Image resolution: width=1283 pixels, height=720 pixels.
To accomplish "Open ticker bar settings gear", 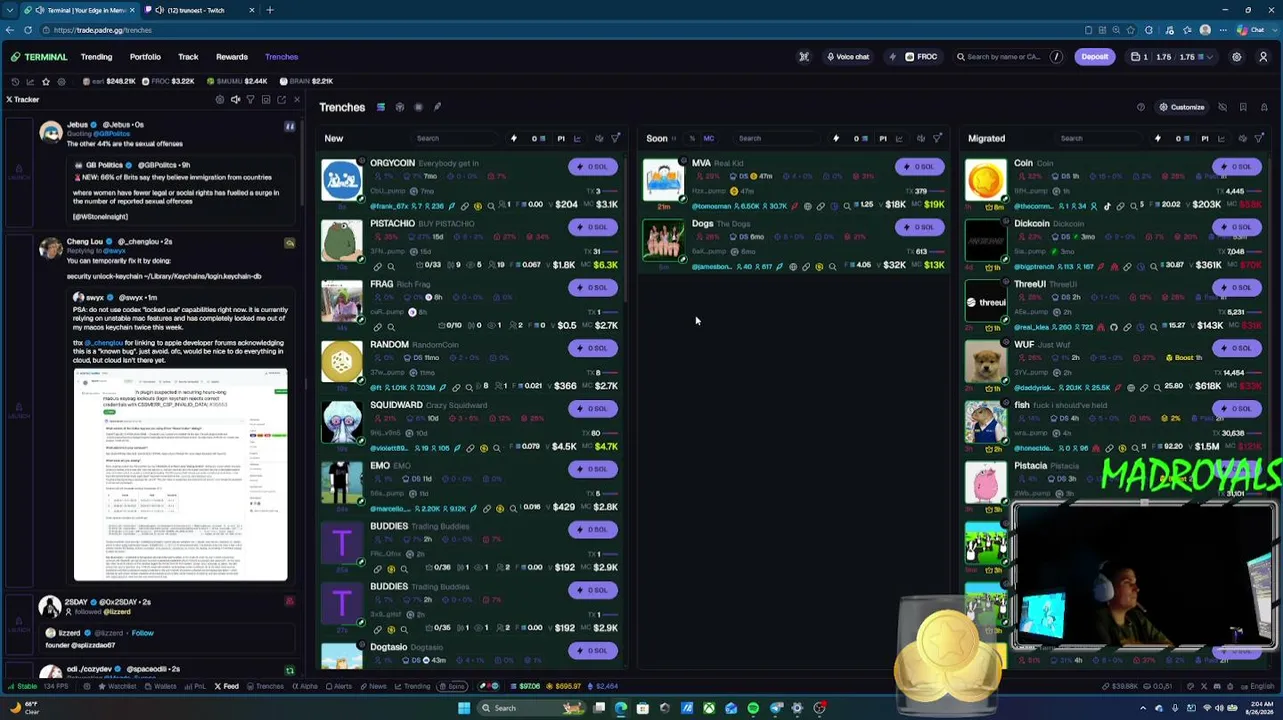I will point(61,81).
